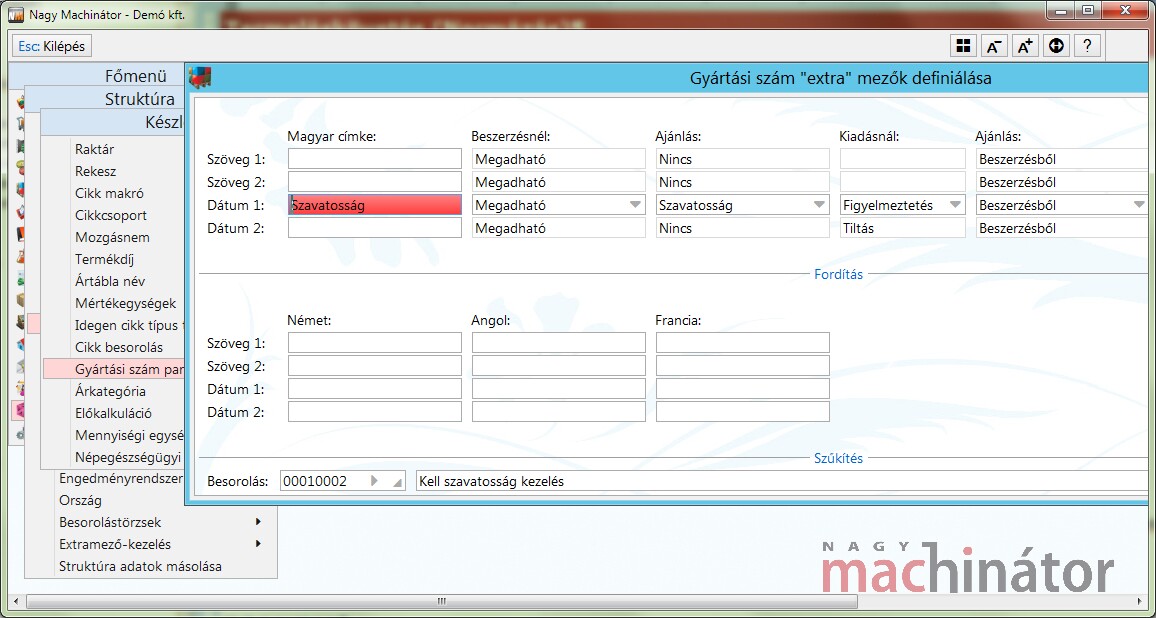Click the right arrow of horizontal scrollbar
Image resolution: width=1156 pixels, height=618 pixels.
pyautogui.click(x=1138, y=600)
